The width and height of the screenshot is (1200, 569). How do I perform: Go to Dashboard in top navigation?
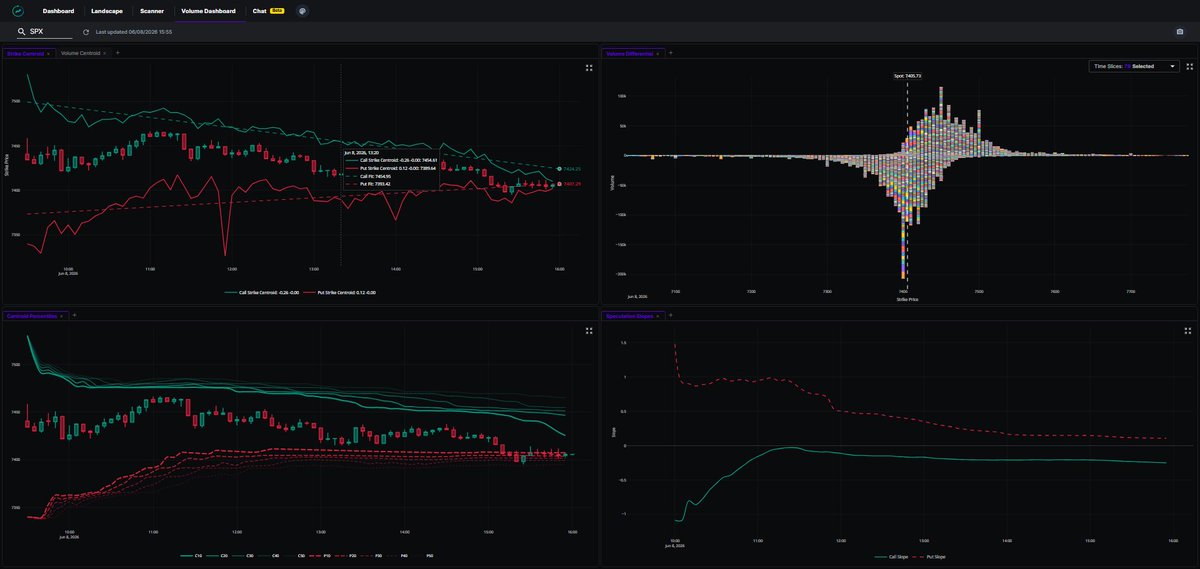[x=58, y=11]
